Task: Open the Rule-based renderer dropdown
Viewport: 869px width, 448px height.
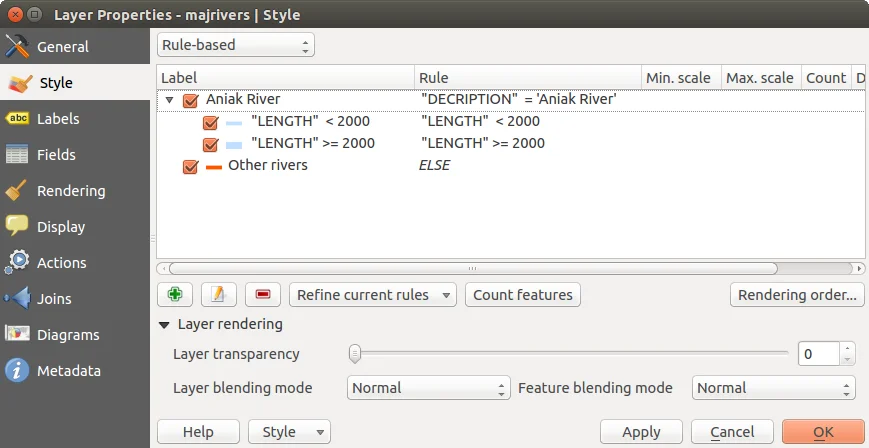Action: pyautogui.click(x=236, y=45)
